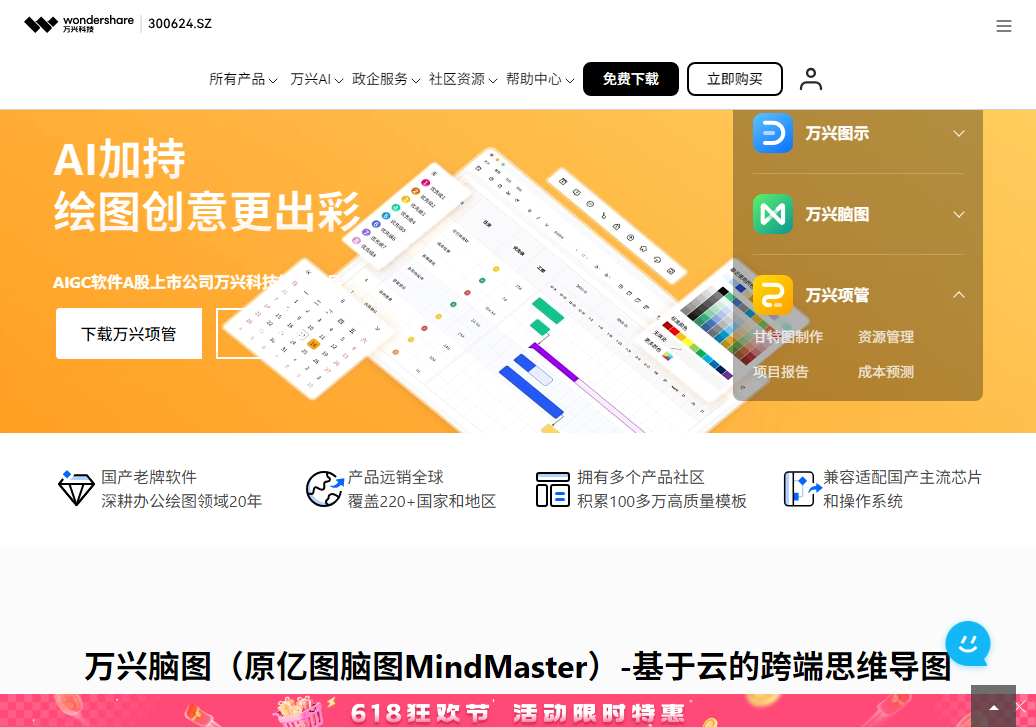Screen dimensions: 1036x727
Task: Click the back-to-top arrow button
Action: click(993, 707)
